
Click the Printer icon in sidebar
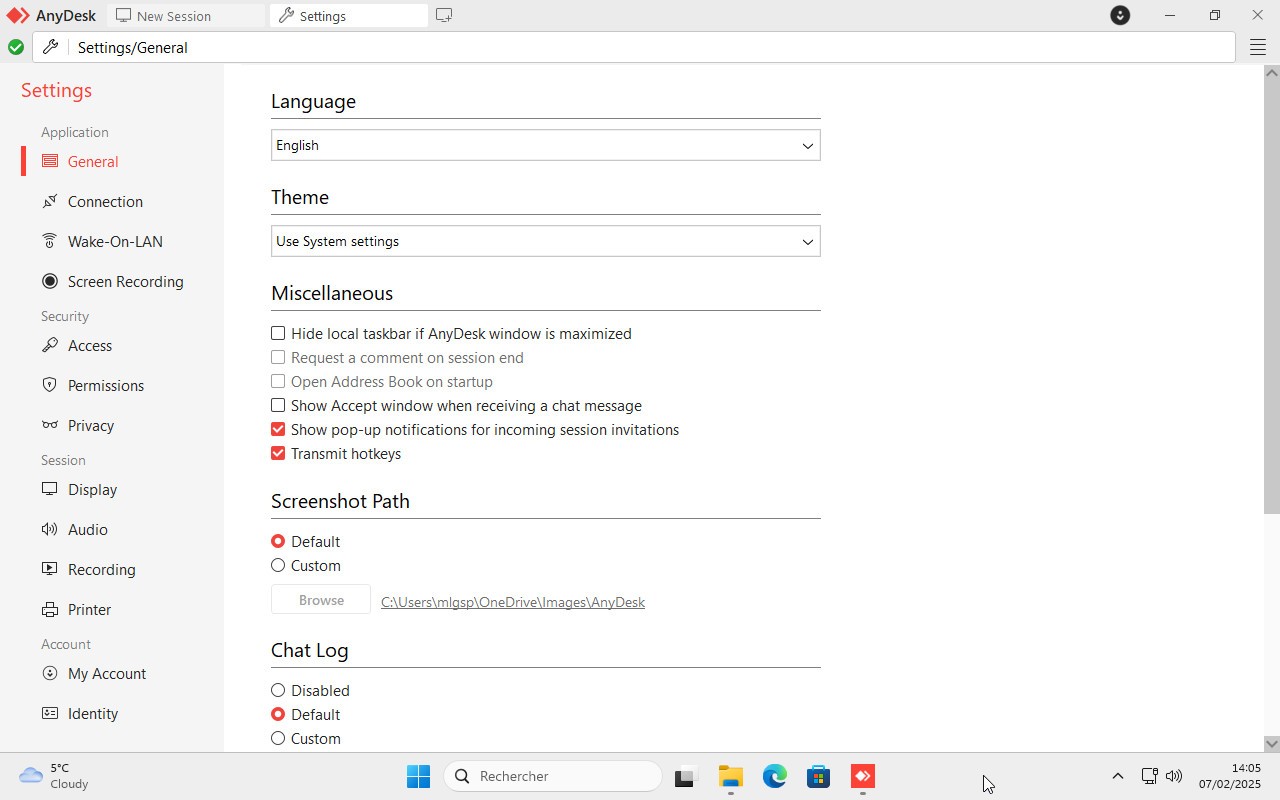(50, 609)
